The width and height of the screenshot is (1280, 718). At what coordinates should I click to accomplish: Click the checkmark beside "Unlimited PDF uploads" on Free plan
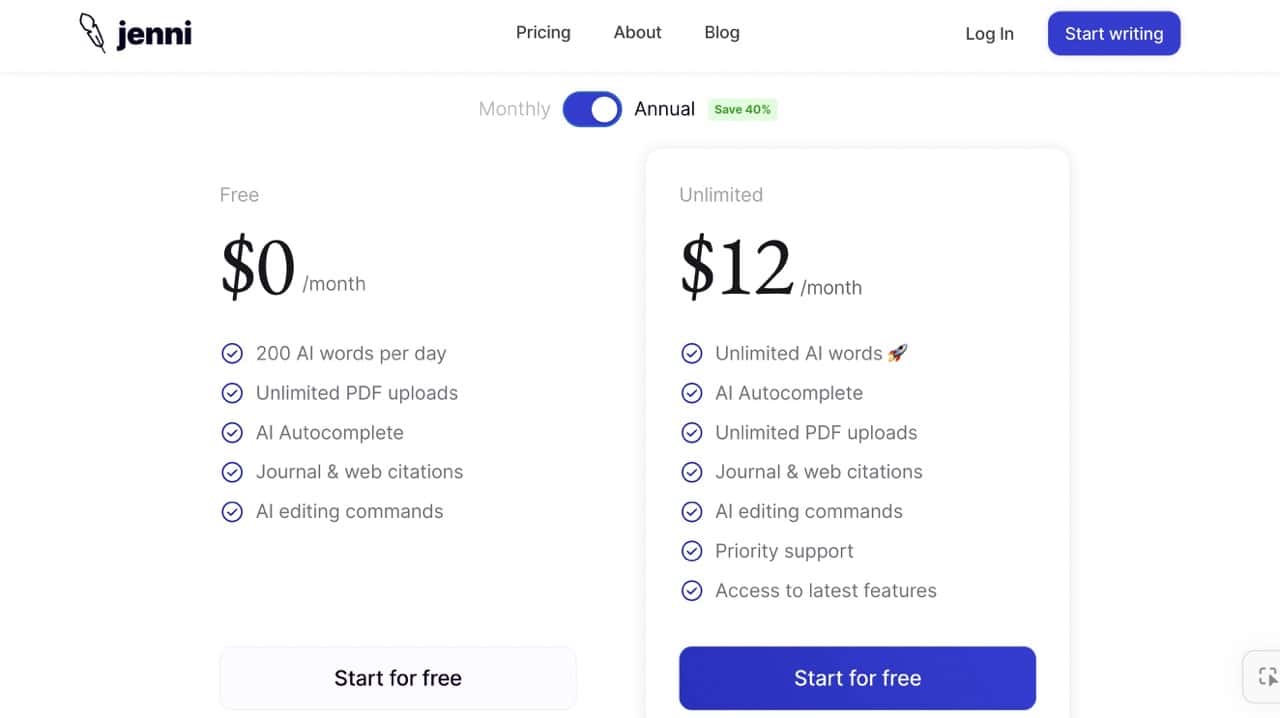232,393
